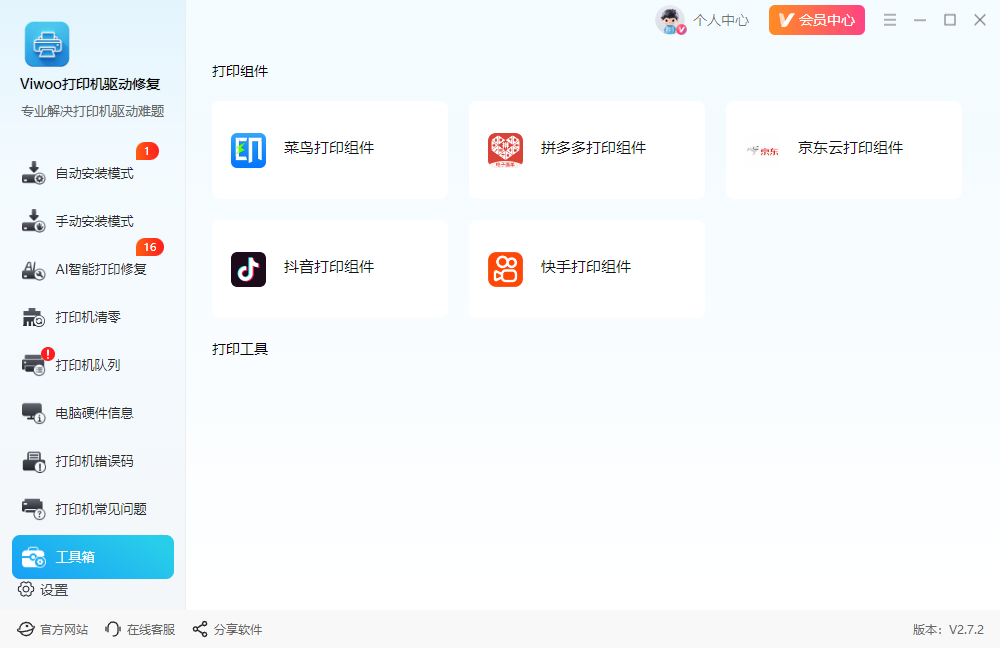Click the Viwoo打印机驱动修复 title
Screen dimensions: 1000x650
click(x=90, y=84)
